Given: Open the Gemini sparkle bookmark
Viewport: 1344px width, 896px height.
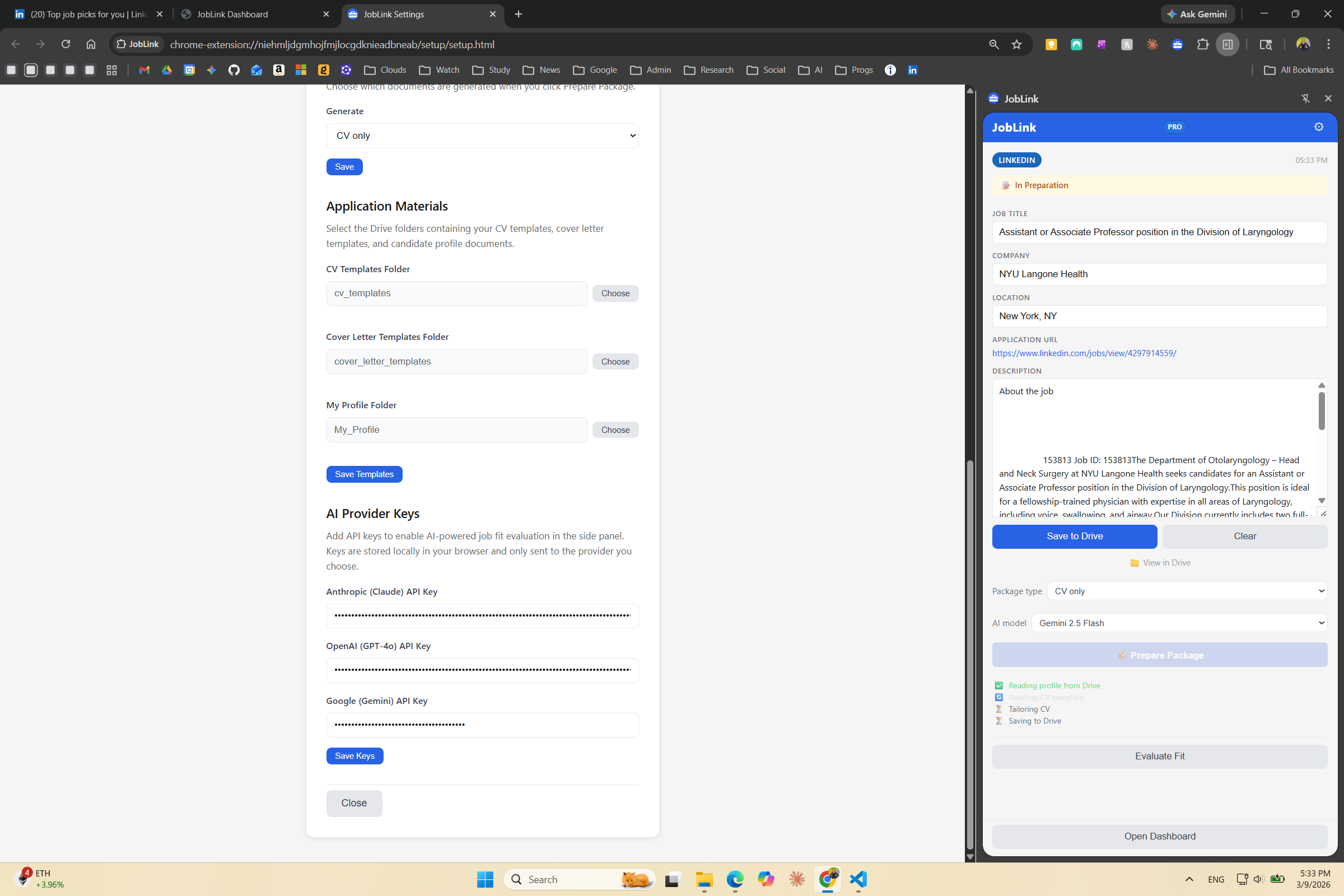Looking at the screenshot, I should (212, 69).
